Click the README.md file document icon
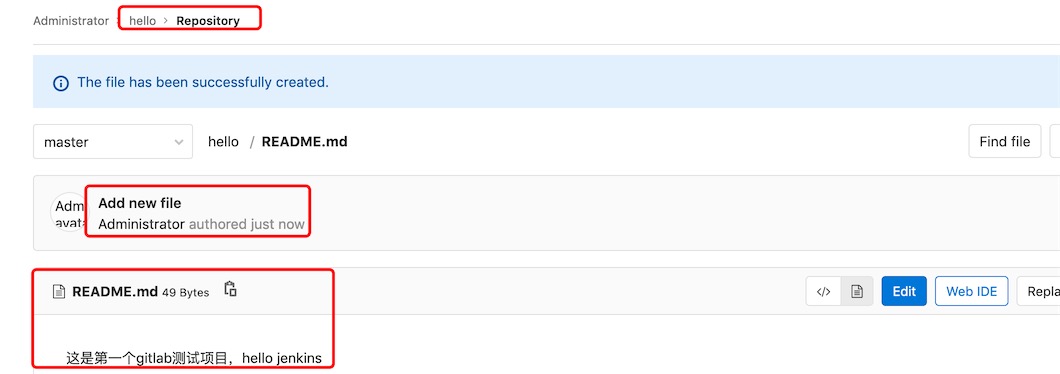 [x=59, y=292]
